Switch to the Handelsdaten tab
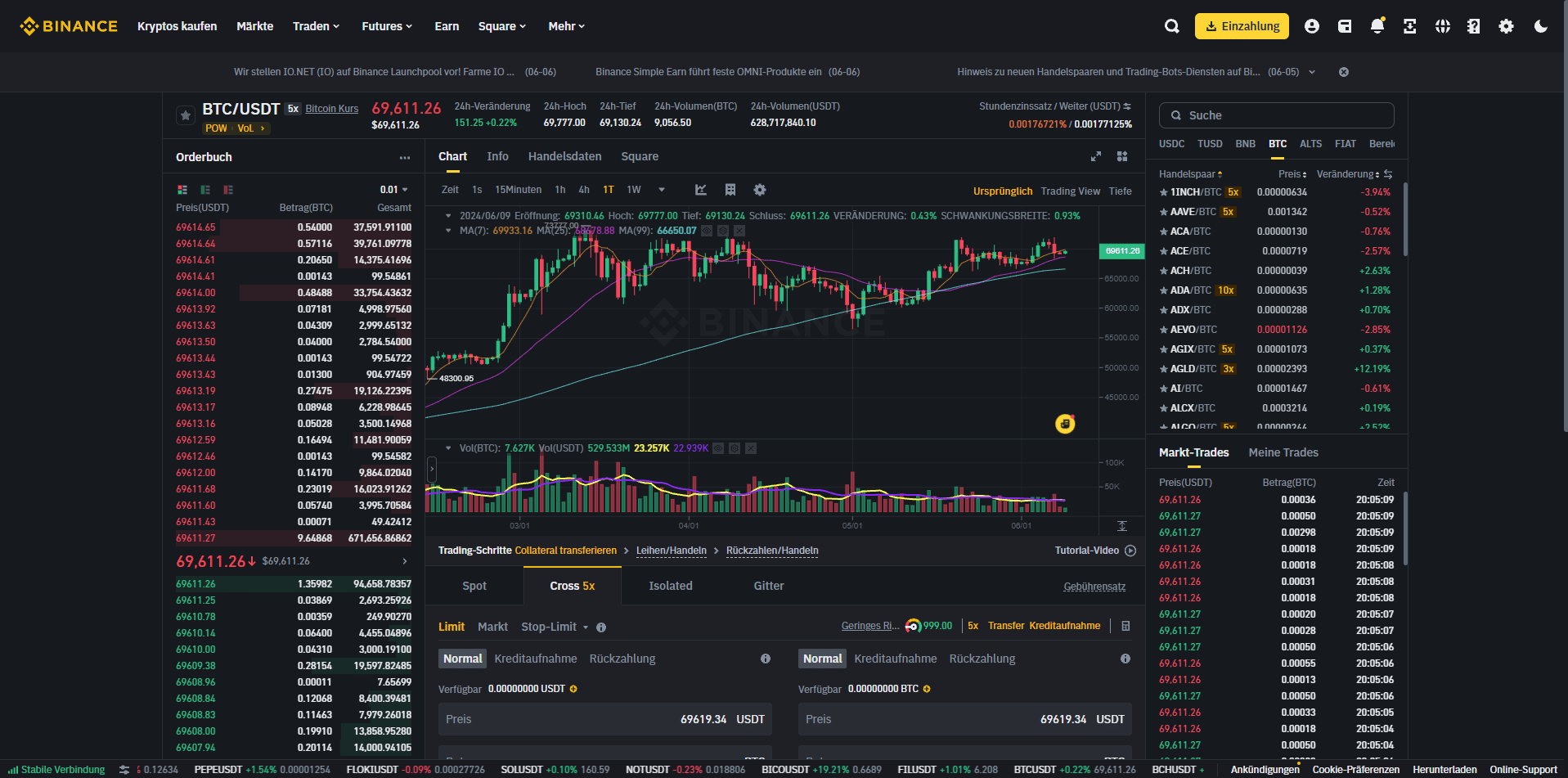This screenshot has width=1568, height=778. pyautogui.click(x=564, y=156)
